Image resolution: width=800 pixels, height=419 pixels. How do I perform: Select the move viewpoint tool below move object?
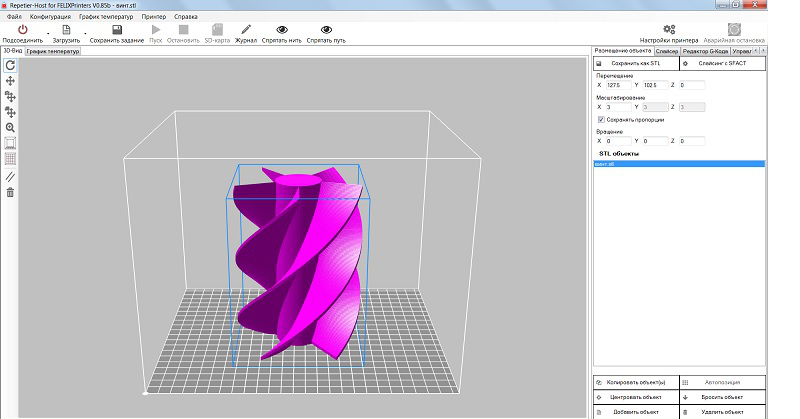pyautogui.click(x=10, y=112)
